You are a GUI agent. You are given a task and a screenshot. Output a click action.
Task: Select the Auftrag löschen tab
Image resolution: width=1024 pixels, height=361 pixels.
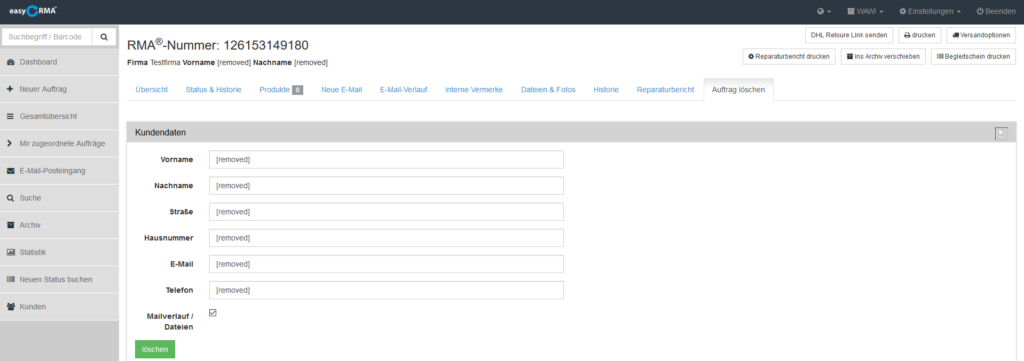pos(738,90)
